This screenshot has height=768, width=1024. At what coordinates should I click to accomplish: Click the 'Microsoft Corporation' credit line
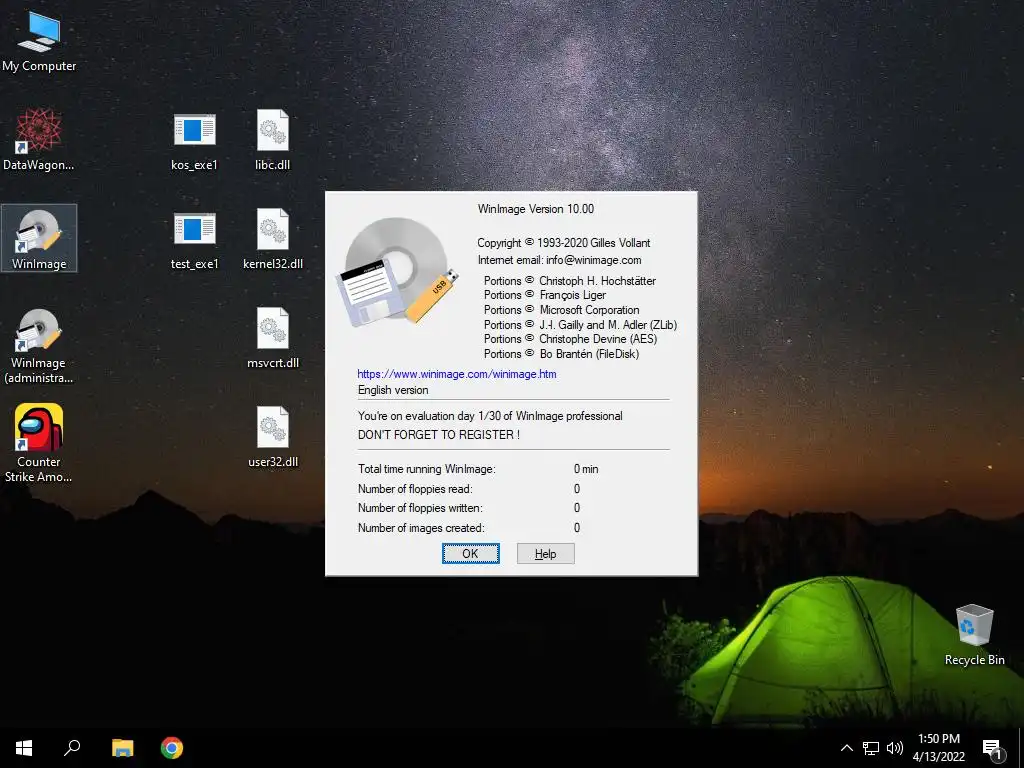click(562, 310)
